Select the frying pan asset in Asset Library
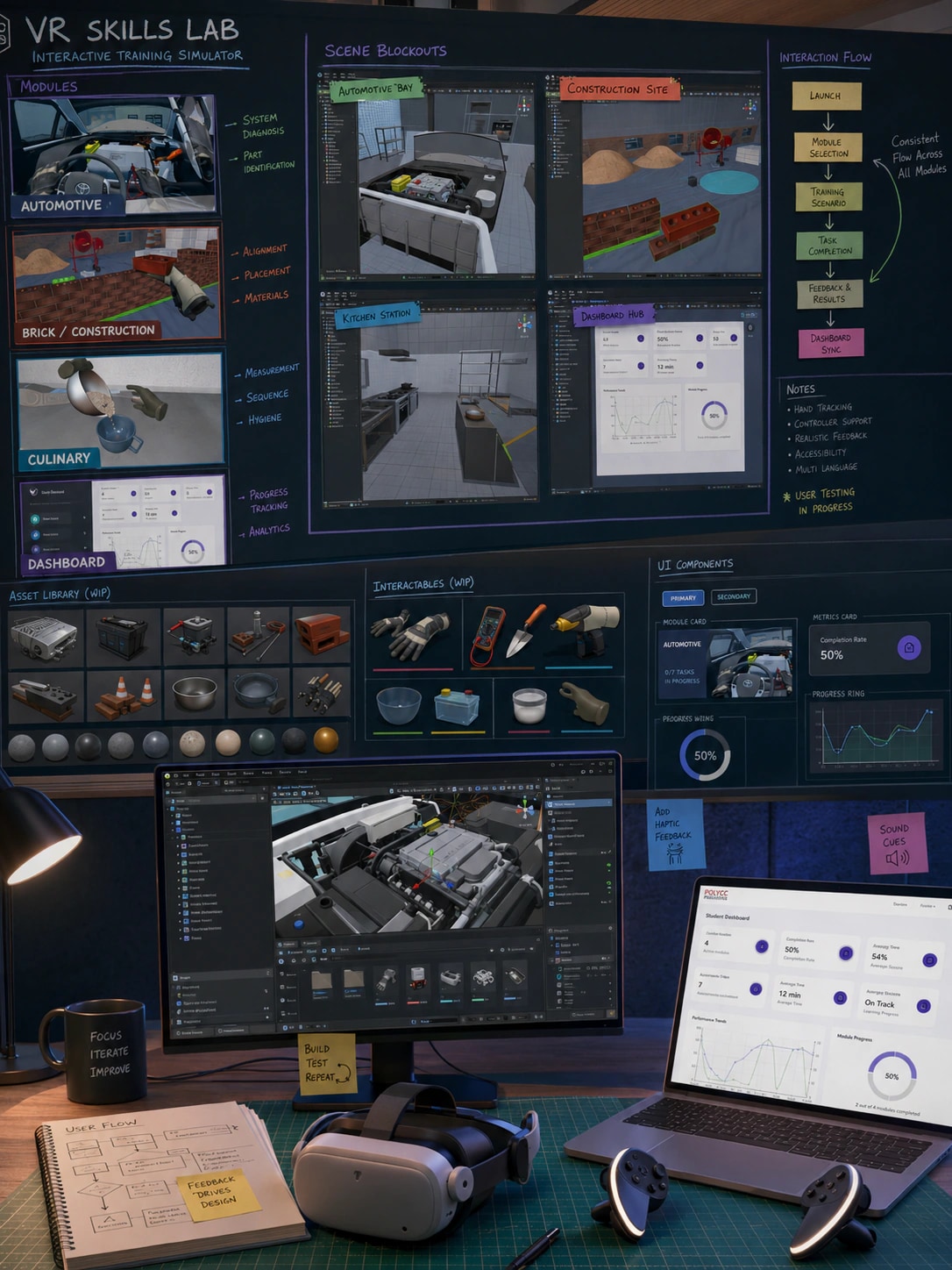This screenshot has height=1270, width=952. (258, 695)
